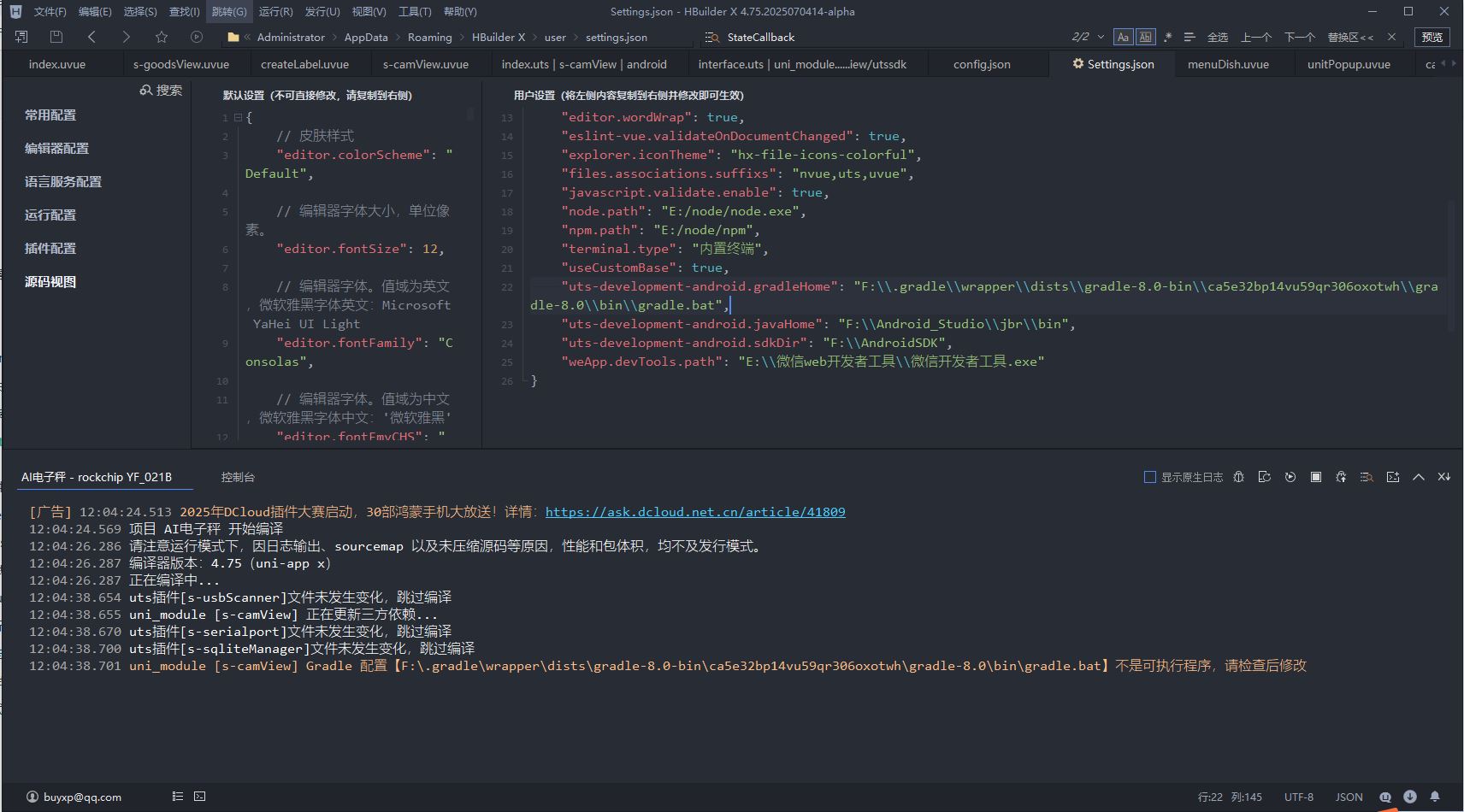
Task: Click the new terminal icon in console
Action: (1393, 477)
